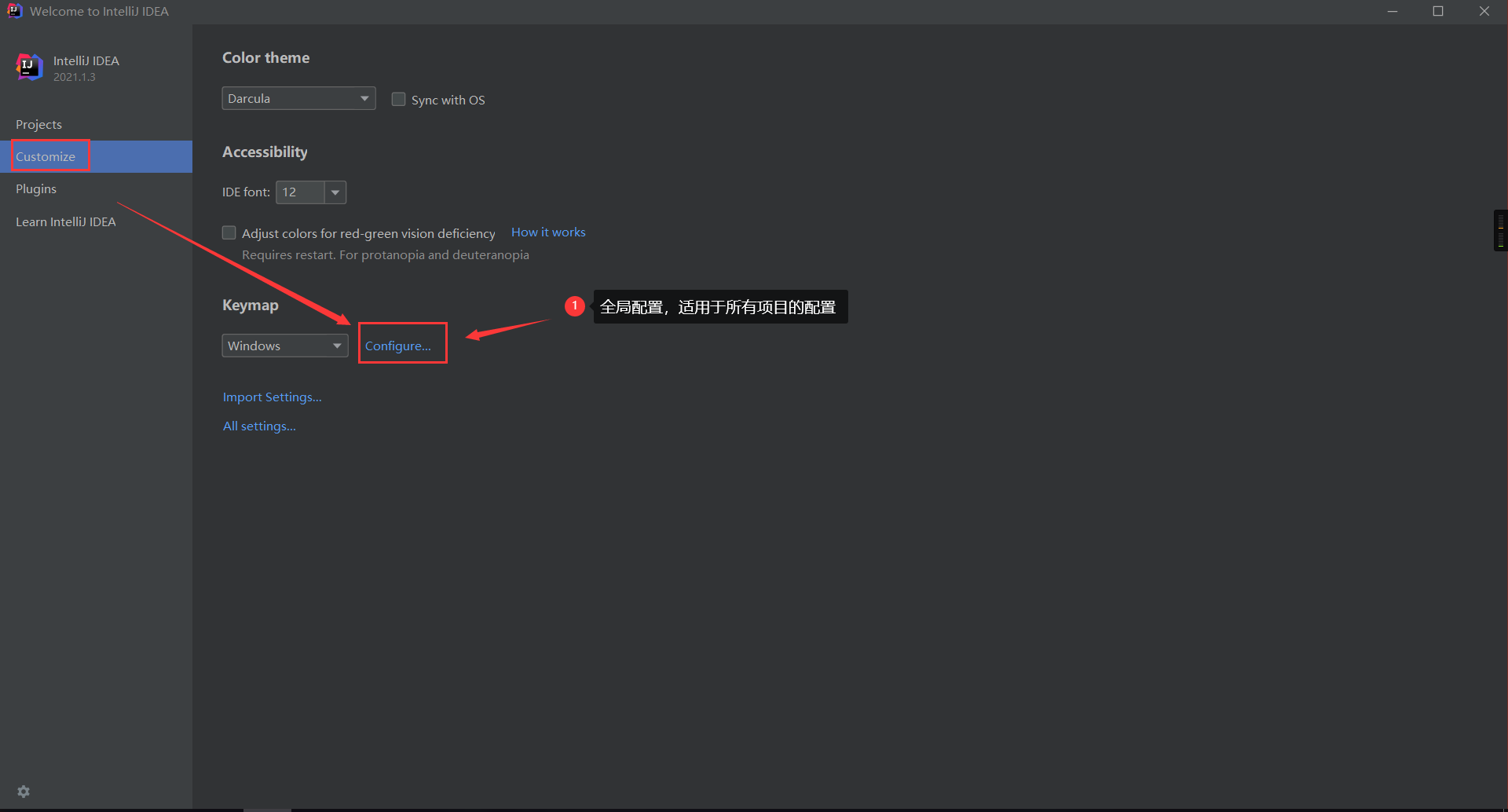Expand the IDE font size dropdown arrow

(x=335, y=192)
